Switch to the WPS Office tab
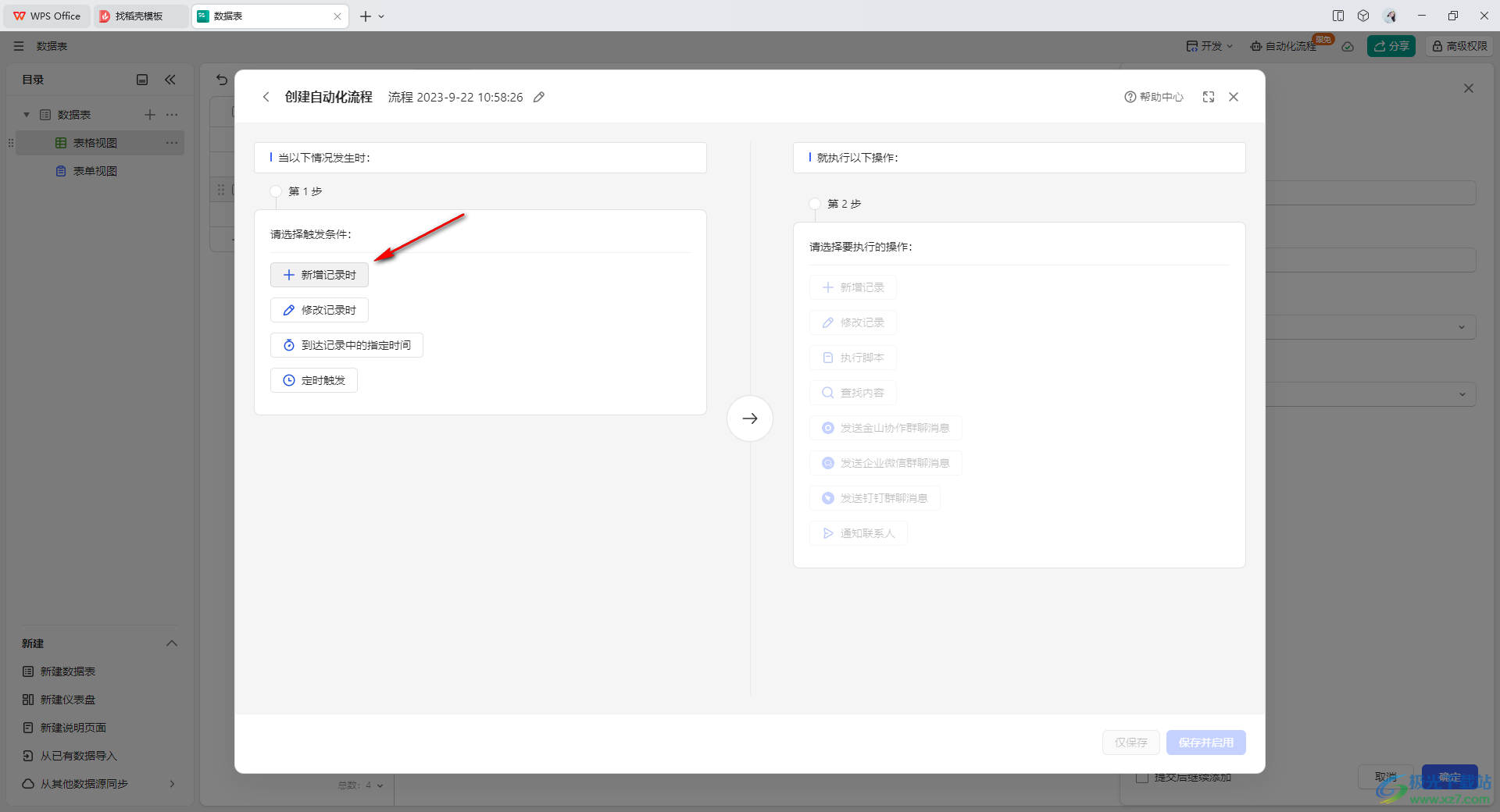 [x=47, y=16]
